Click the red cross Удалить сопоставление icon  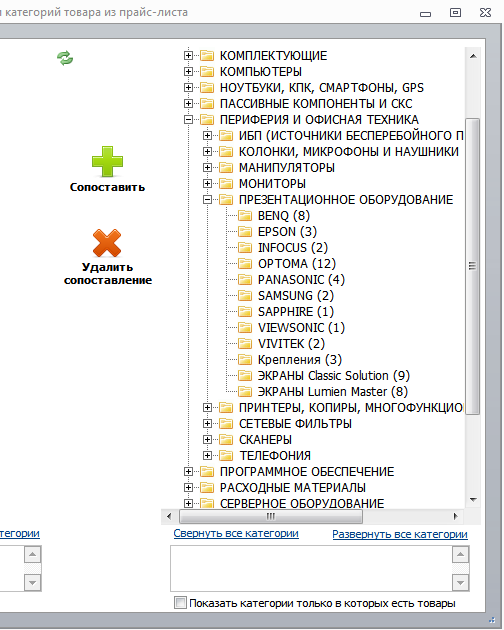107,243
